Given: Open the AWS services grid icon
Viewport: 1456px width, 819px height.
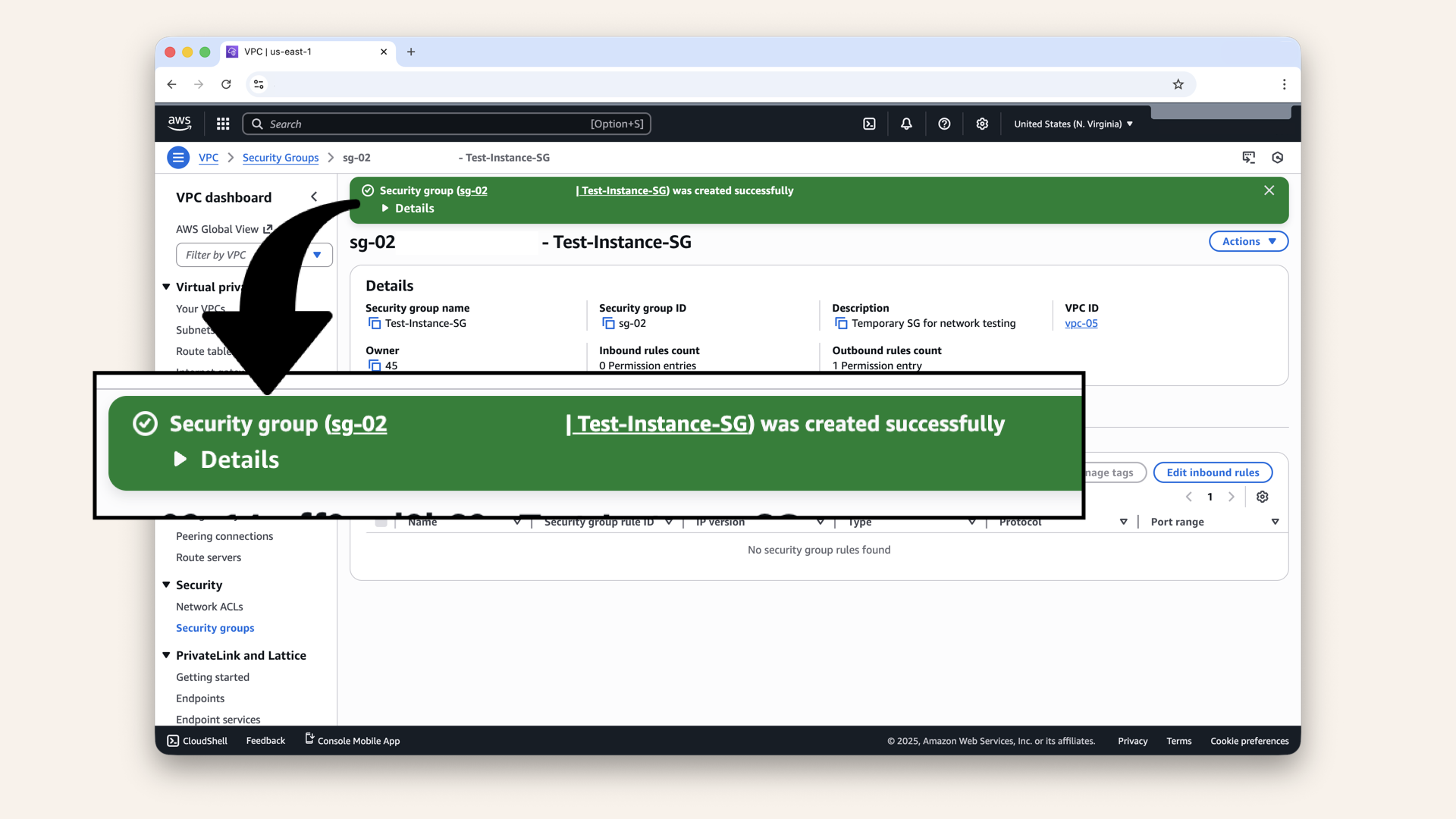Looking at the screenshot, I should (222, 123).
